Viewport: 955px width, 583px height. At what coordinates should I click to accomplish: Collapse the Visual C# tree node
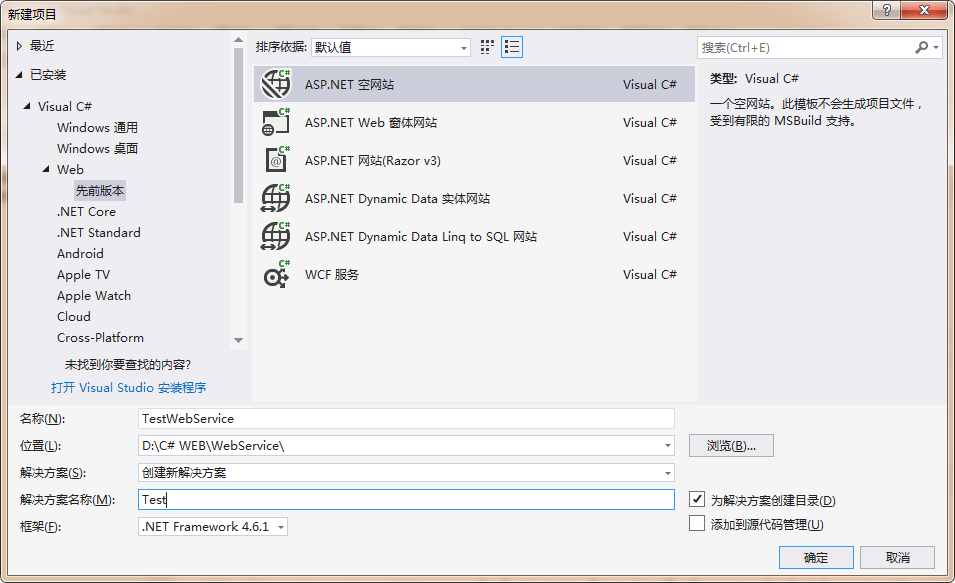click(x=27, y=106)
